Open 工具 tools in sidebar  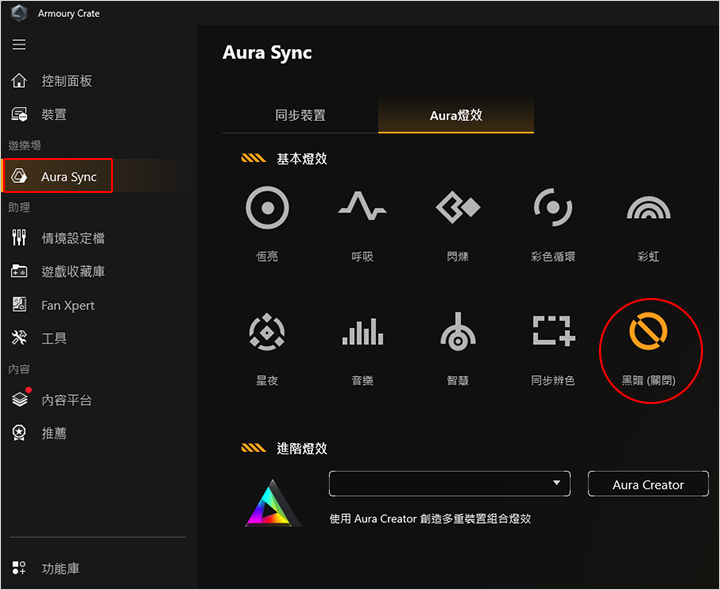pyautogui.click(x=39, y=338)
